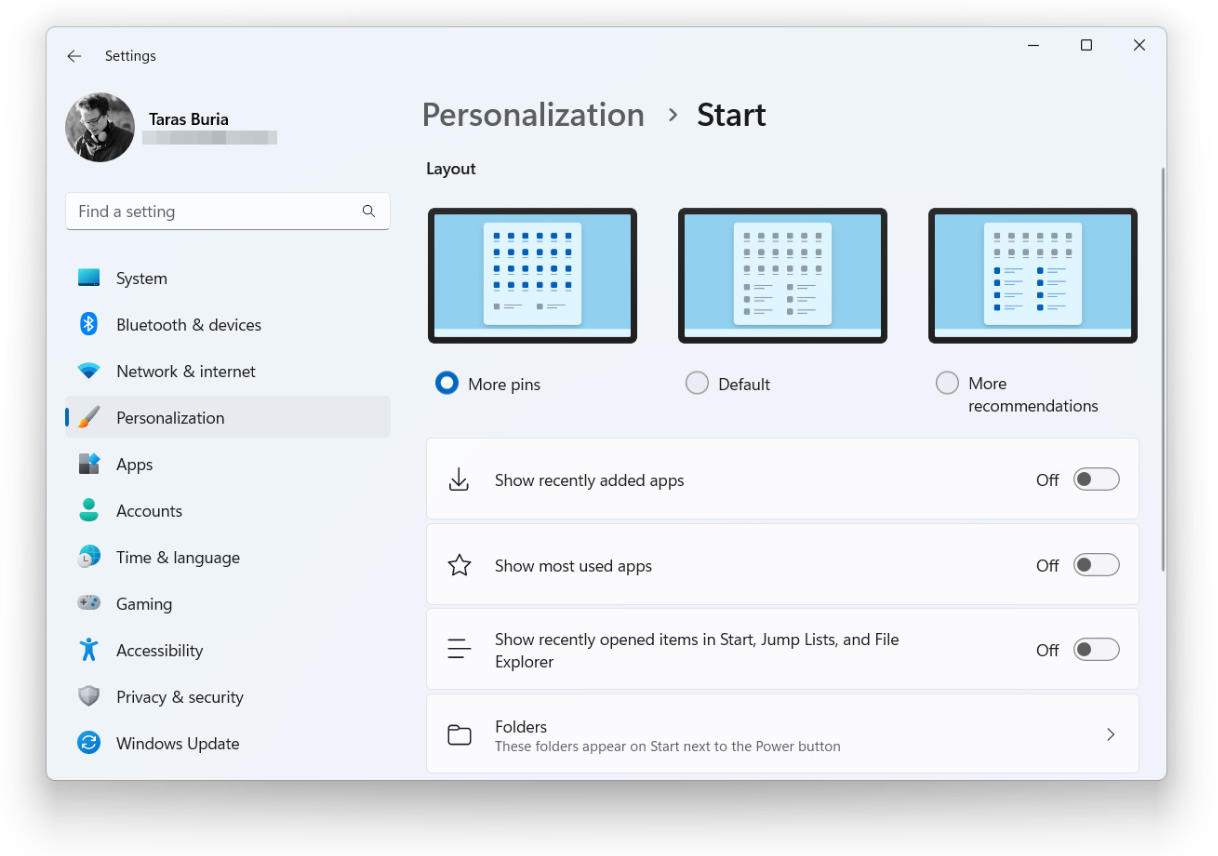Turn on Show most used apps

coord(1095,566)
